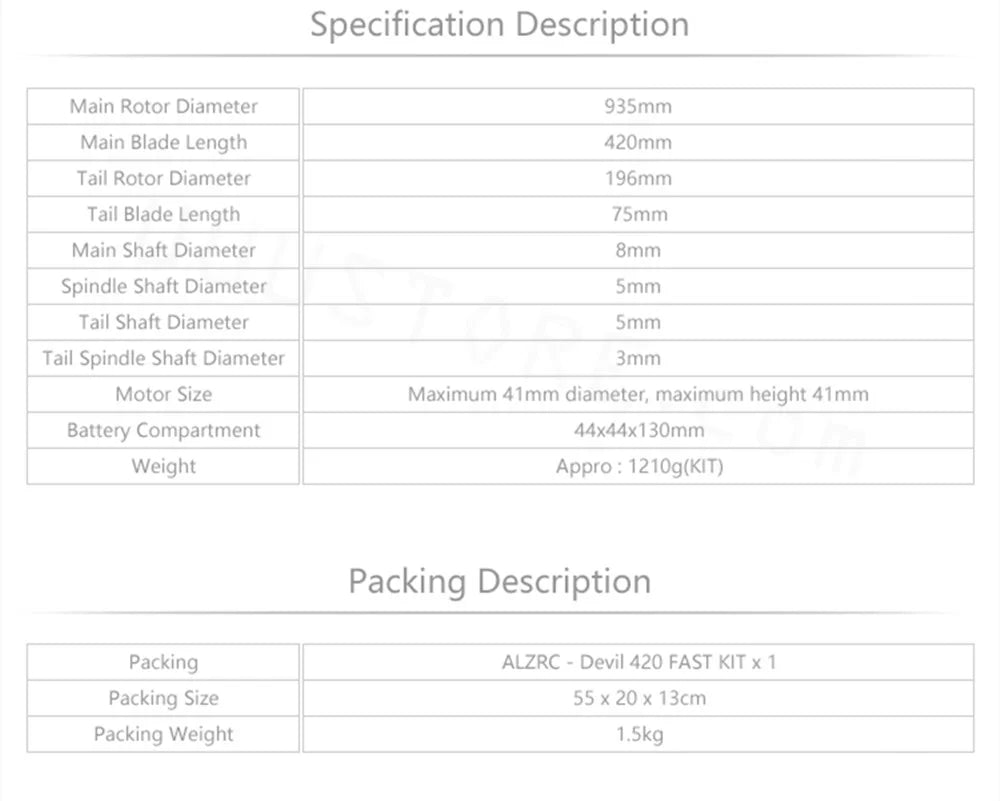Click the 935mm value cell
Image resolution: width=1000 pixels, height=801 pixels.
[637, 106]
